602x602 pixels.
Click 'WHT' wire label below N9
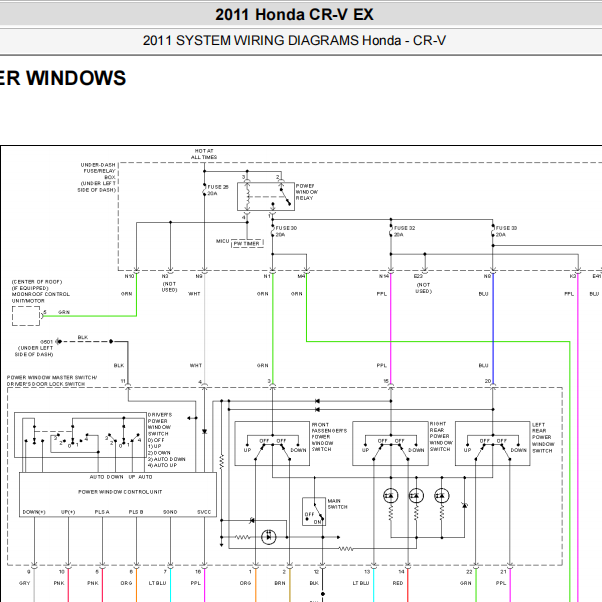194,294
